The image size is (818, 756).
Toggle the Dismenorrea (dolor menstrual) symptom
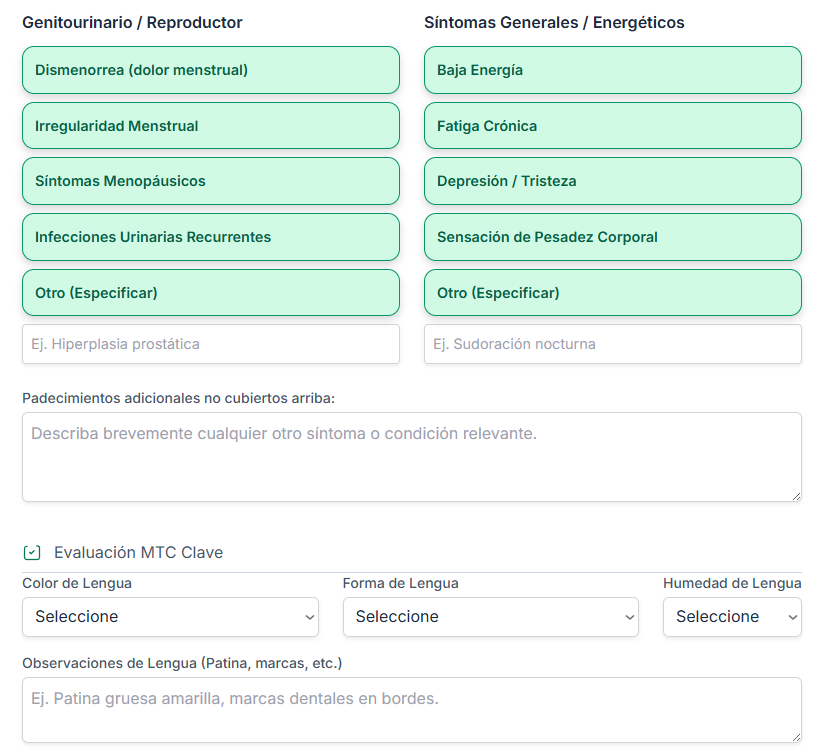pos(210,70)
